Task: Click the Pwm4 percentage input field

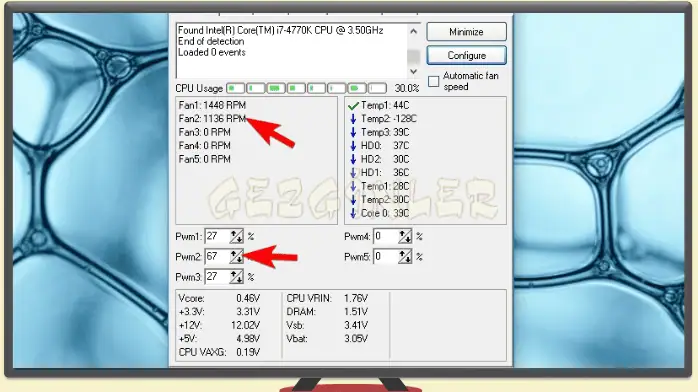Action: (386, 236)
